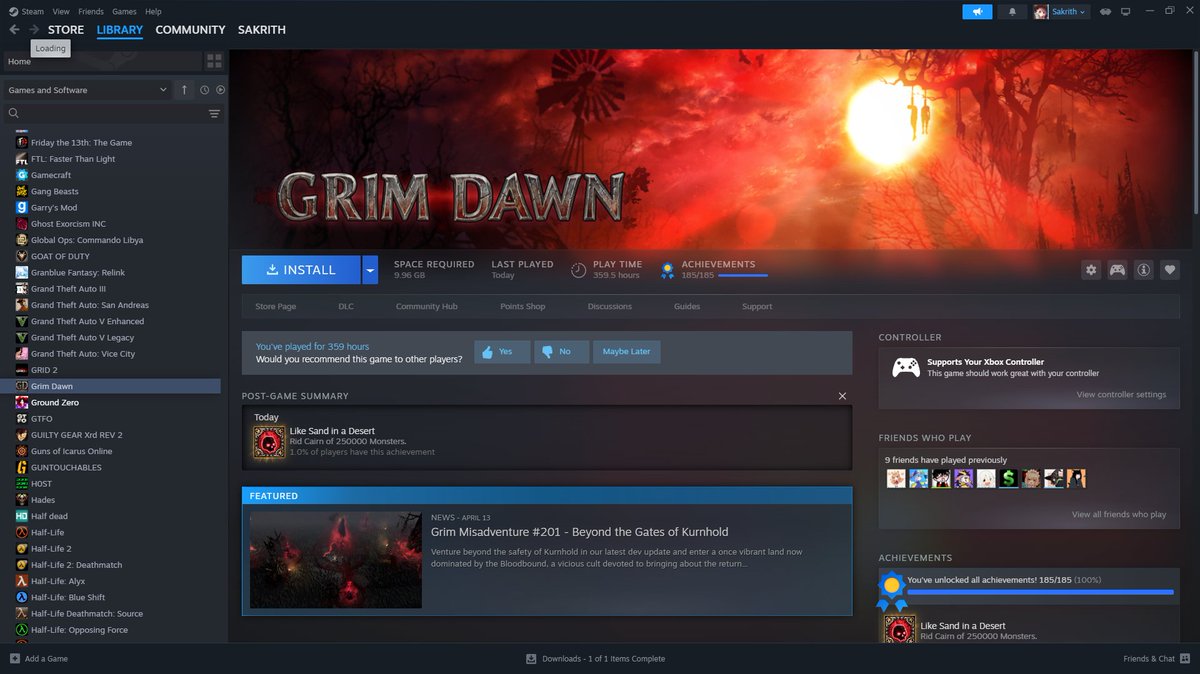Open the Friends menu
The image size is (1200, 674).
(90, 12)
